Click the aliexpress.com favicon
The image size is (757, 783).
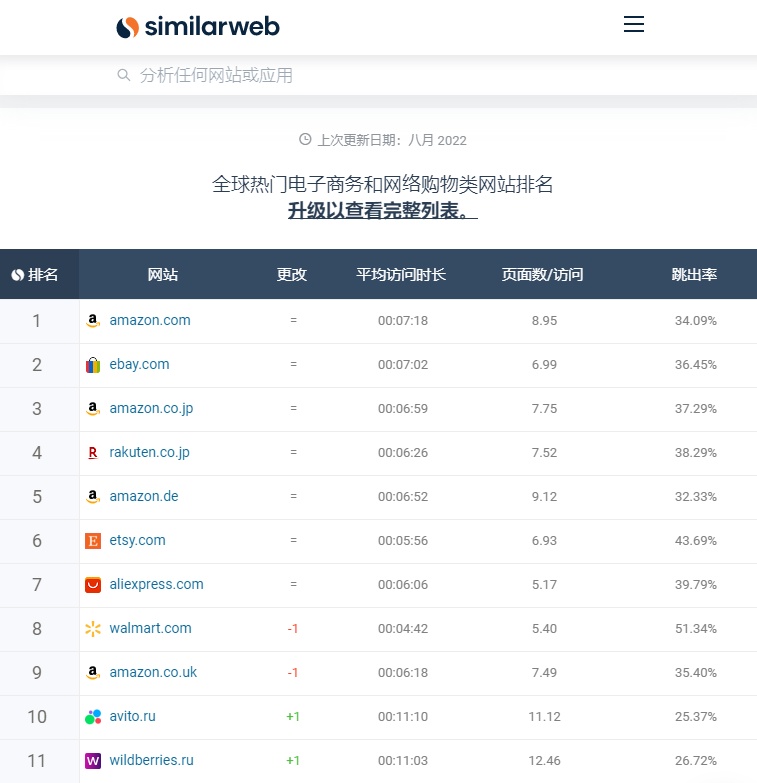click(x=93, y=584)
